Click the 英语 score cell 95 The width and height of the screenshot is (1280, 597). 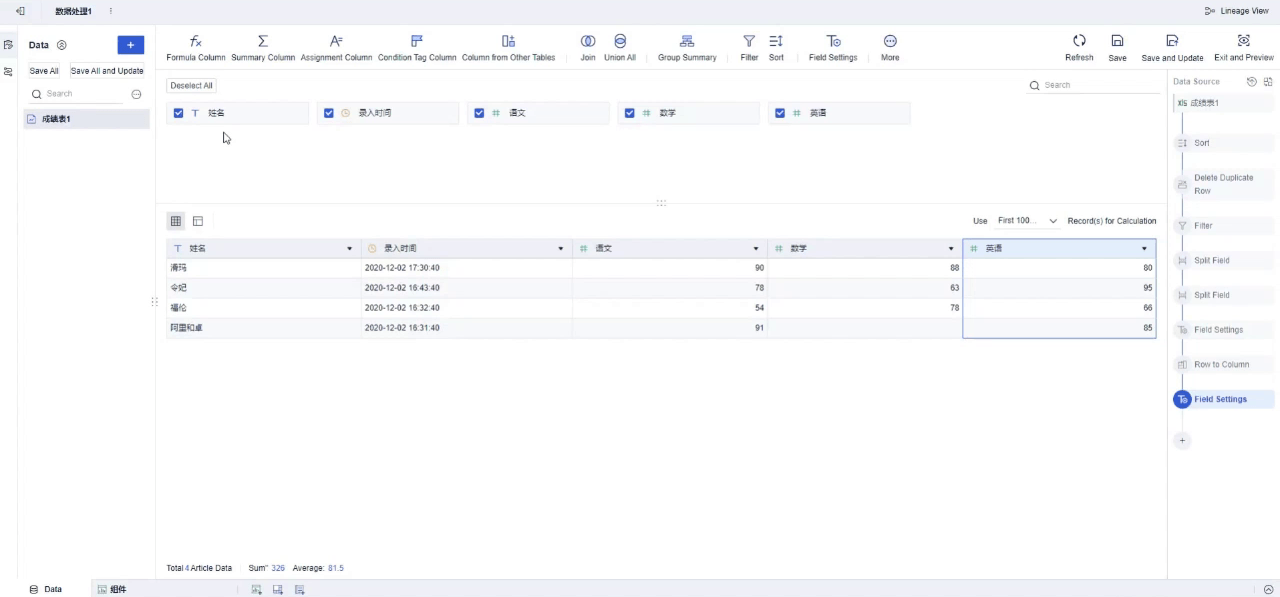click(1059, 288)
